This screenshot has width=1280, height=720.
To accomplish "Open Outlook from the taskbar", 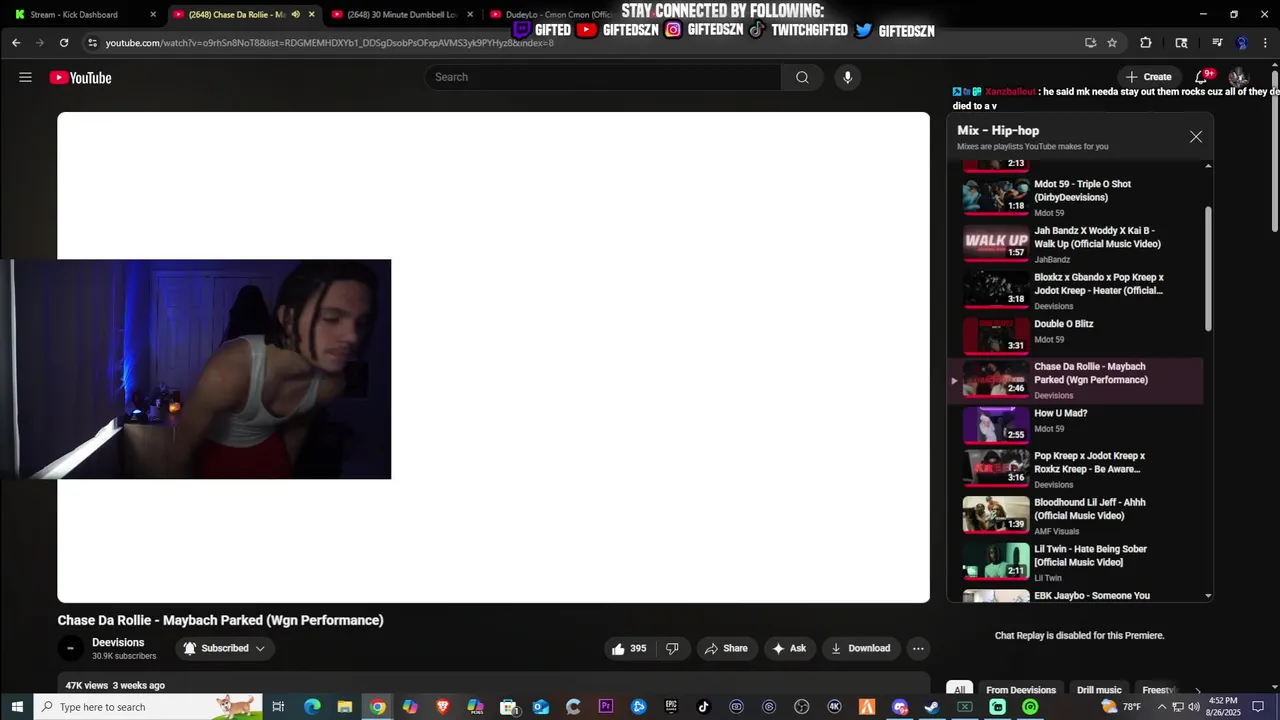I will [541, 707].
